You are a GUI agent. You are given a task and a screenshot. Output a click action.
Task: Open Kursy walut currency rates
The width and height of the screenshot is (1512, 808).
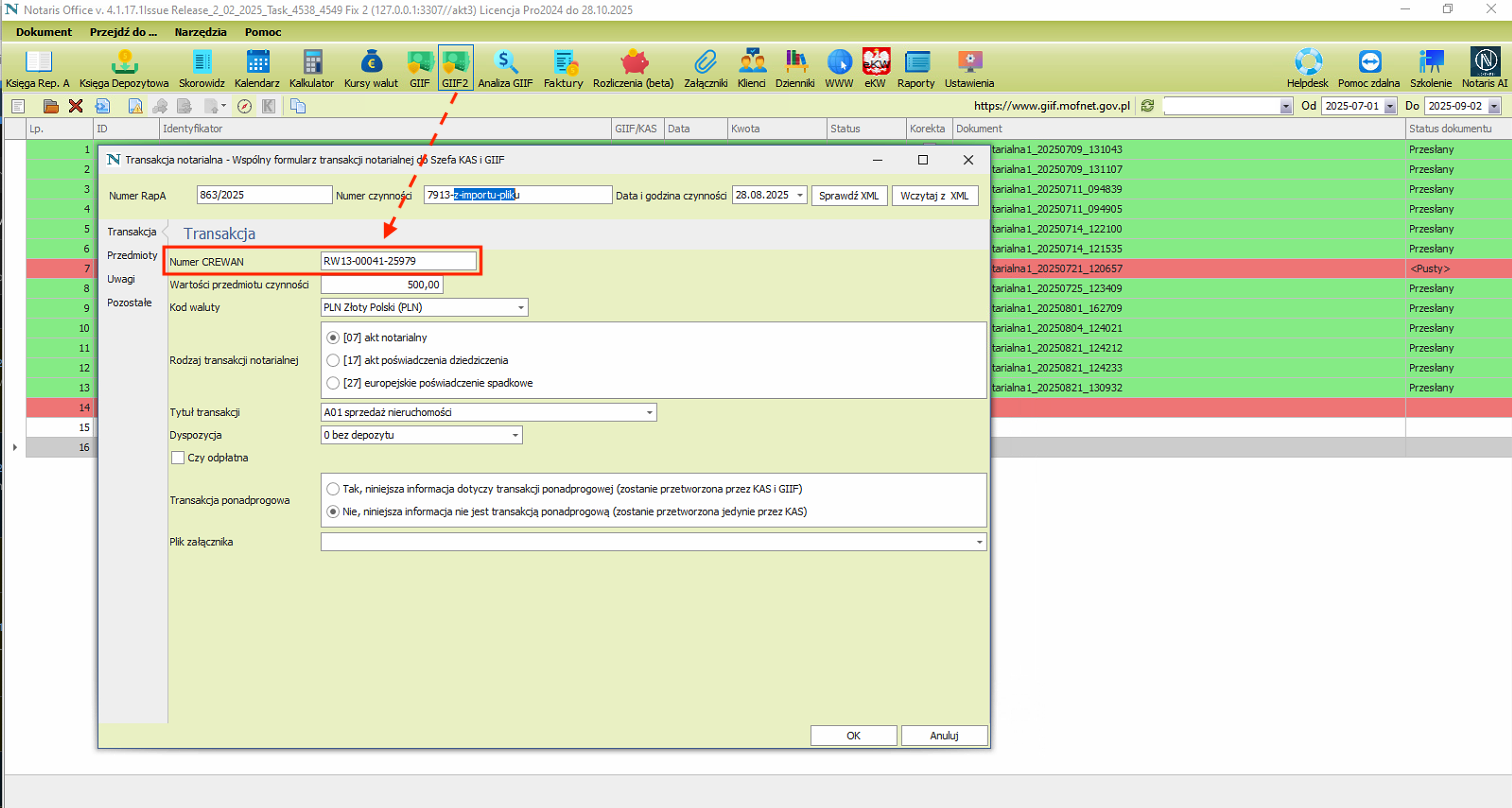tap(370, 67)
